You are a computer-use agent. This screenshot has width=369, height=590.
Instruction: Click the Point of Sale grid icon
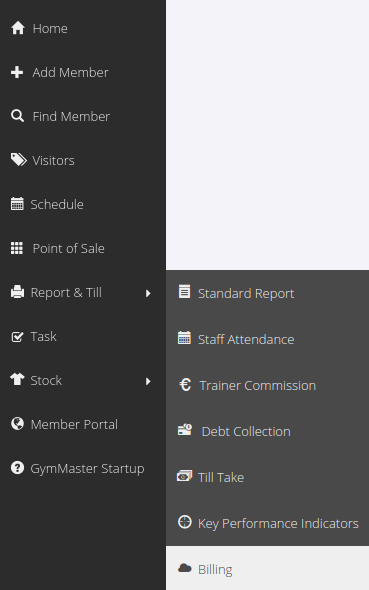17,248
